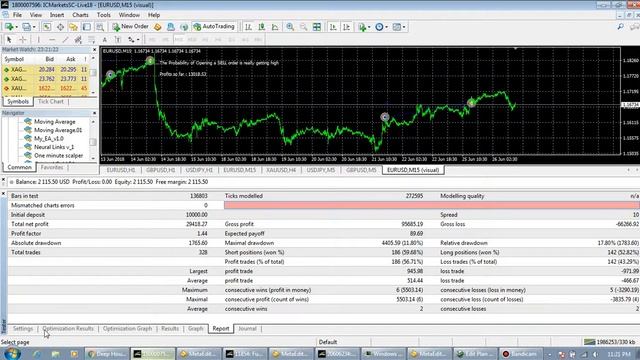
Task: Toggle the Navigator folder icon
Action: click(x=73, y=27)
